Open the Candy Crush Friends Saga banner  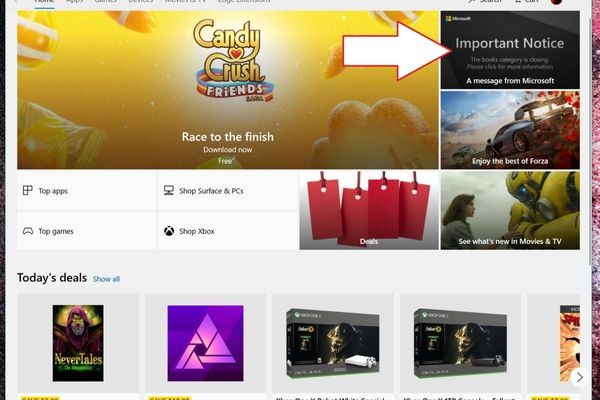tap(228, 90)
